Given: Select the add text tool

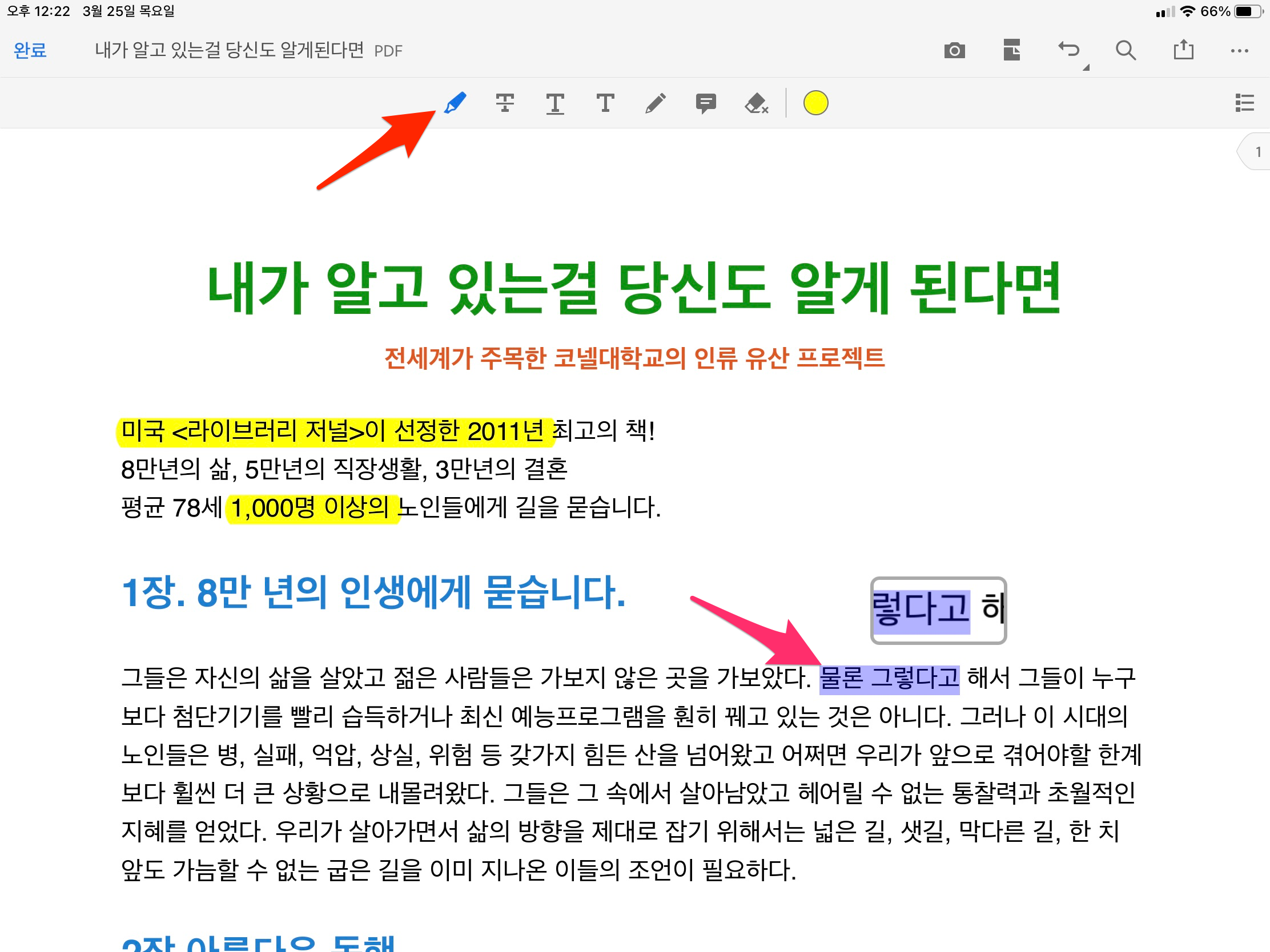Looking at the screenshot, I should pyautogui.click(x=605, y=104).
